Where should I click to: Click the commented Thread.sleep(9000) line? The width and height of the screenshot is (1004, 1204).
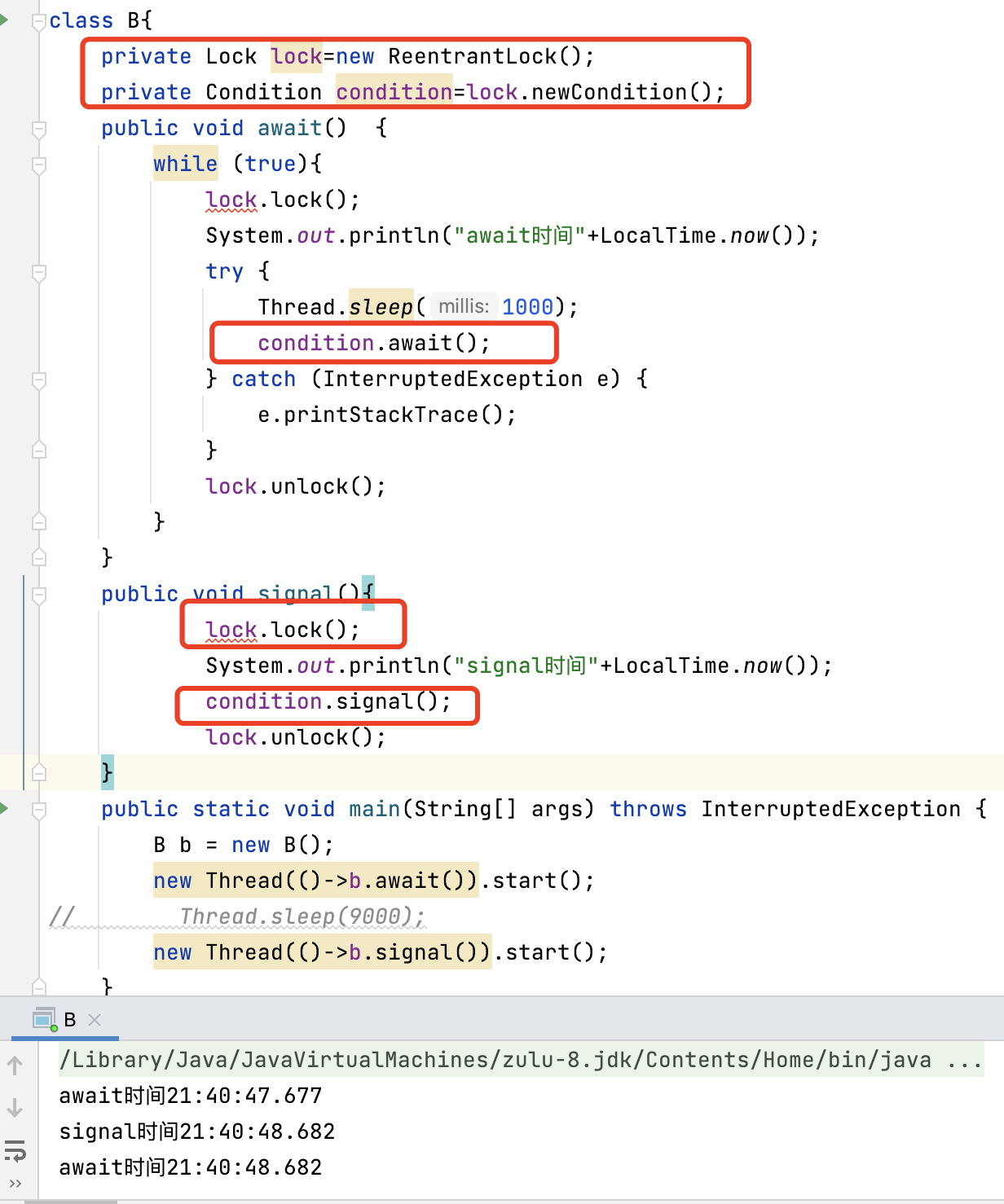[302, 916]
